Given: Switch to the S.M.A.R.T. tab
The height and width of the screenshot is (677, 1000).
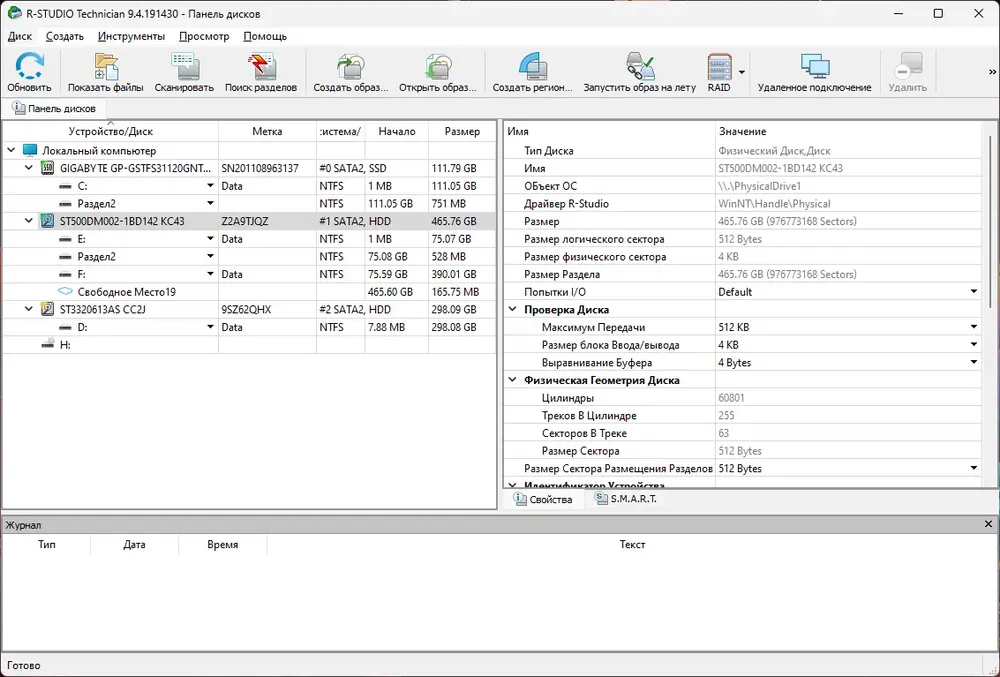Looking at the screenshot, I should [x=626, y=499].
